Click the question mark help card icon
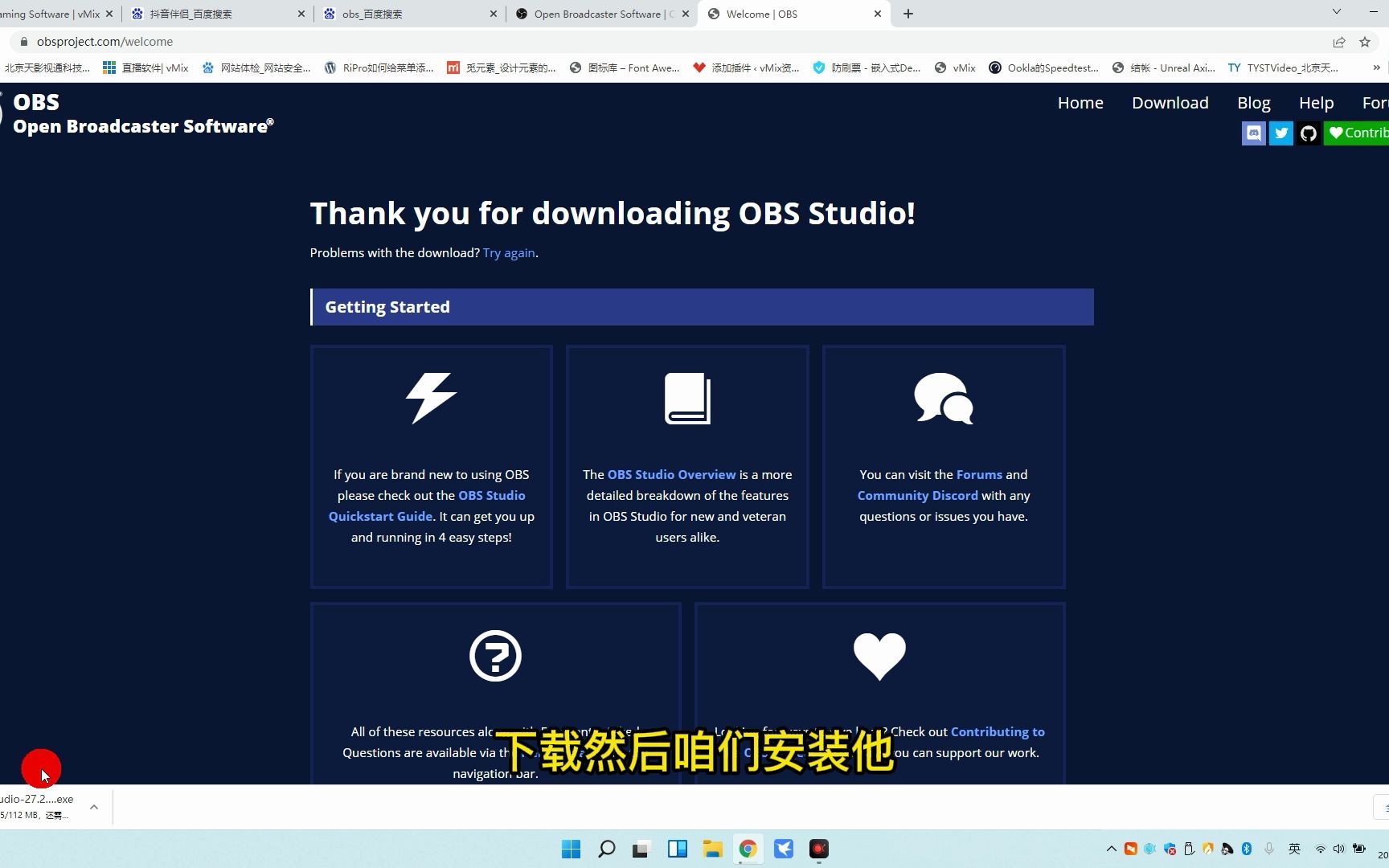The width and height of the screenshot is (1389, 868). coord(495,656)
